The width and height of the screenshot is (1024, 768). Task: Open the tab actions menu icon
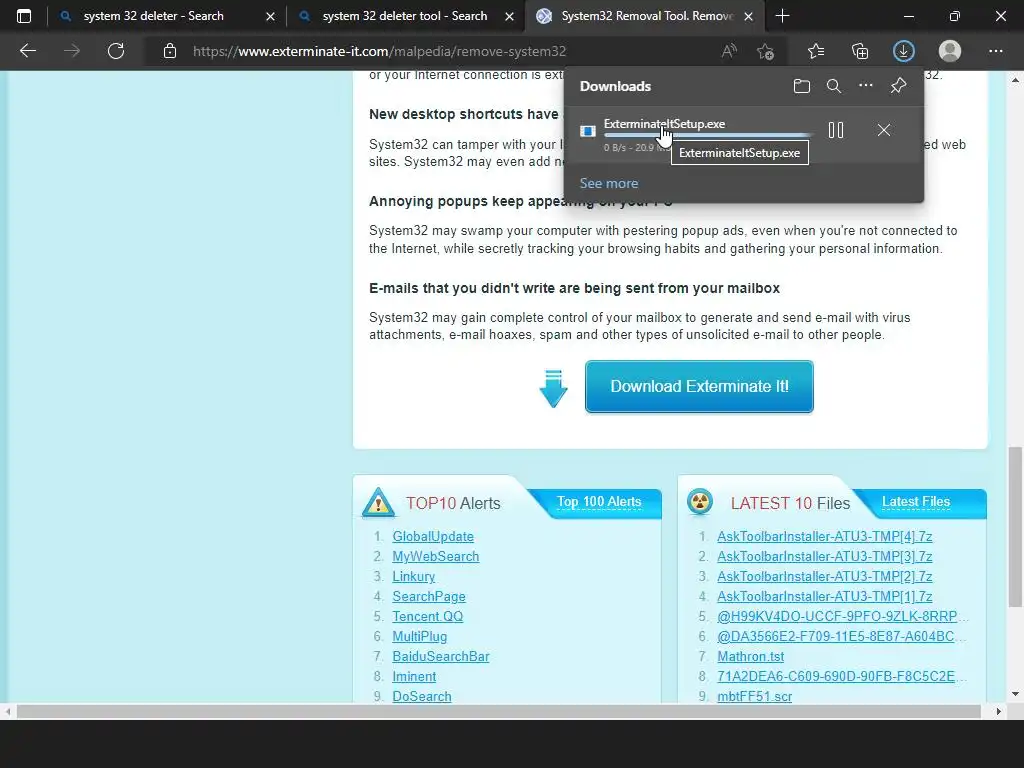point(24,16)
